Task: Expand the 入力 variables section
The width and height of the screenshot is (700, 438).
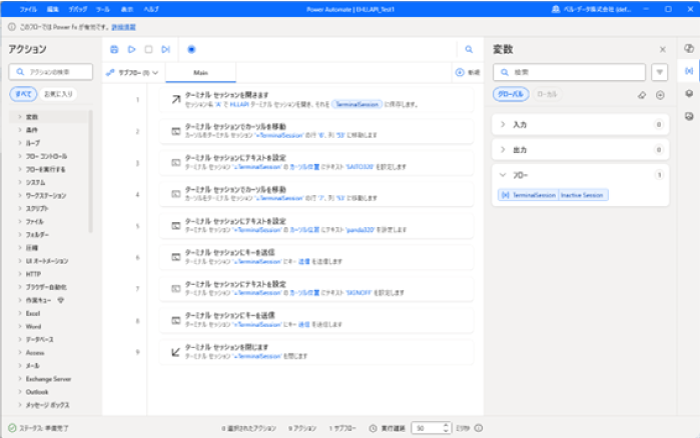Action: click(x=503, y=125)
